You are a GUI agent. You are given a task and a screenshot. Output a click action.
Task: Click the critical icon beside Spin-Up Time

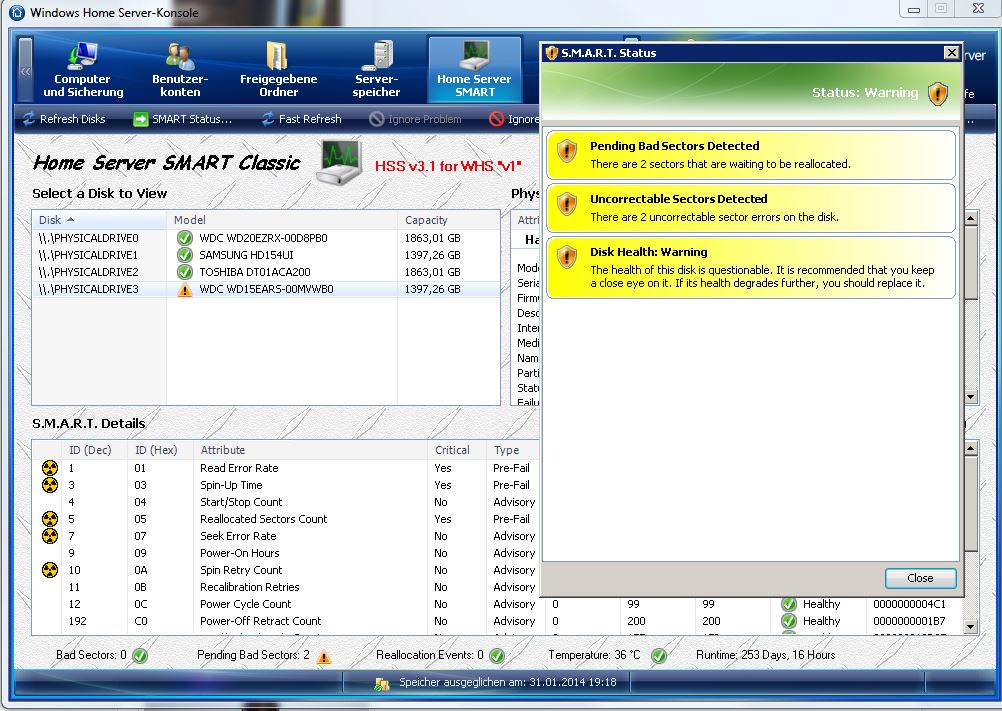point(50,485)
